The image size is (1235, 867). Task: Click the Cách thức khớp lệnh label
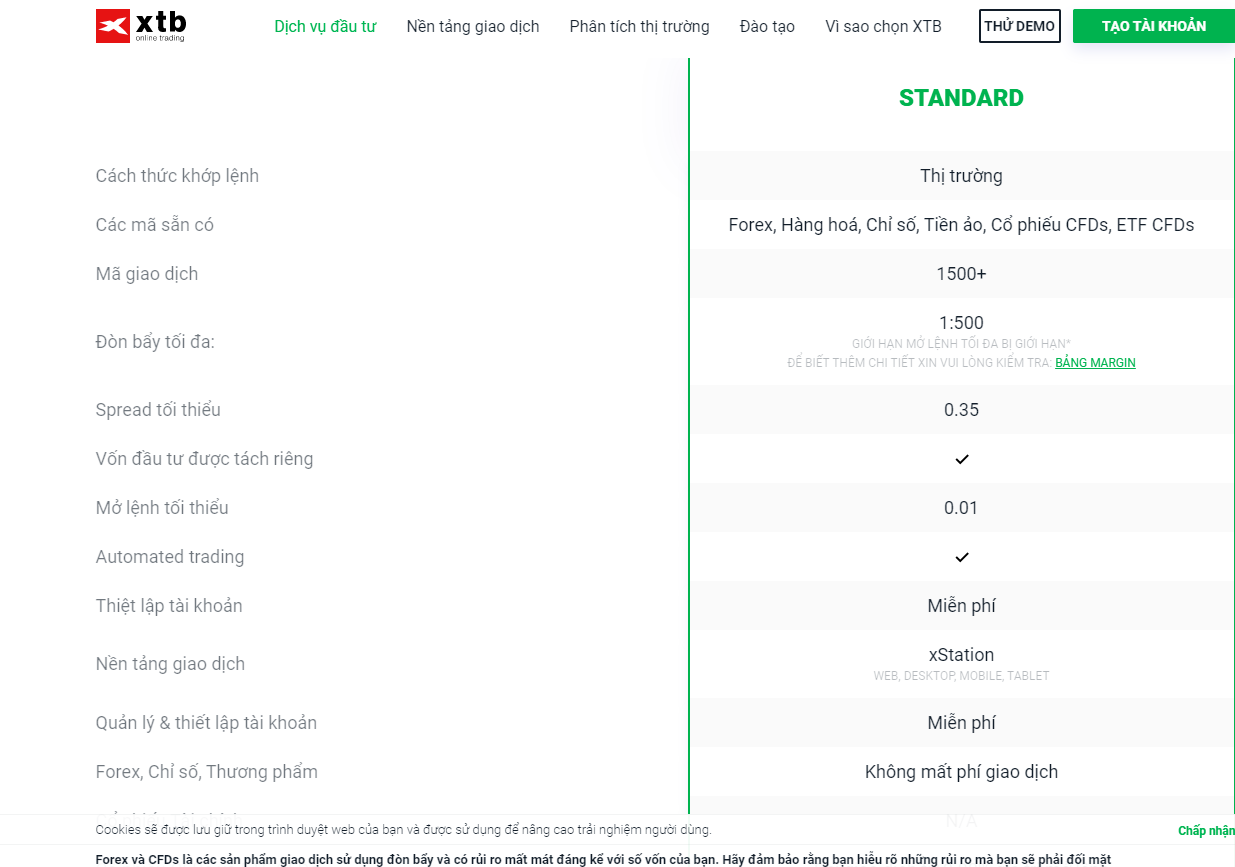[x=177, y=176]
